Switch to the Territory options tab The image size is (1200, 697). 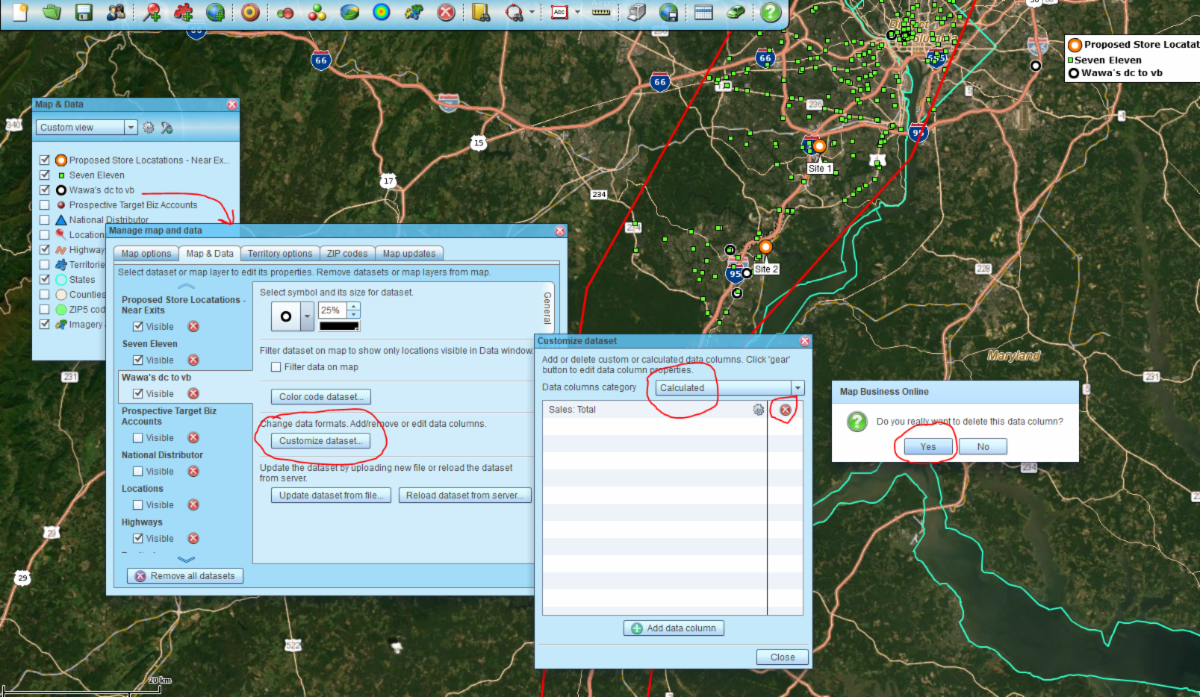[279, 253]
